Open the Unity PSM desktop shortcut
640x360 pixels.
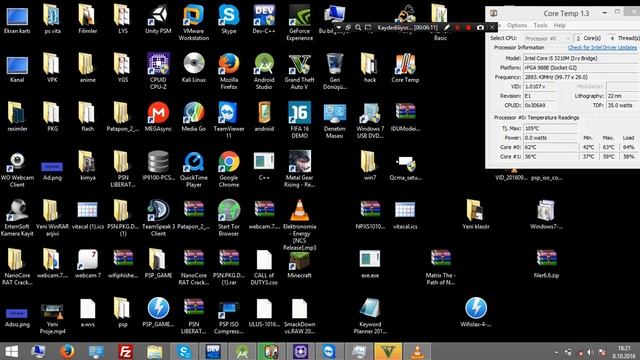[x=158, y=20]
